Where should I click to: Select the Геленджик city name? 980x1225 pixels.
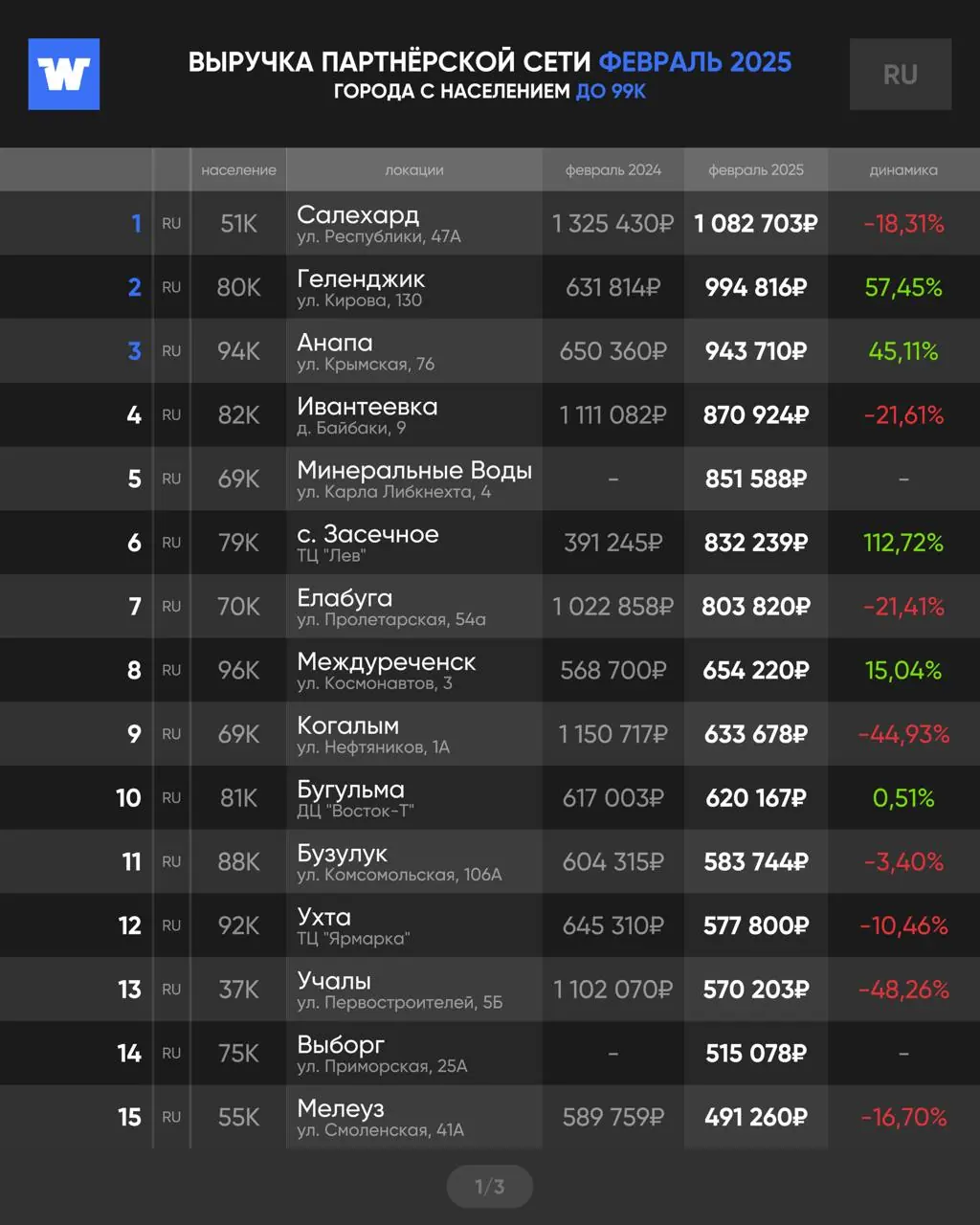(361, 279)
